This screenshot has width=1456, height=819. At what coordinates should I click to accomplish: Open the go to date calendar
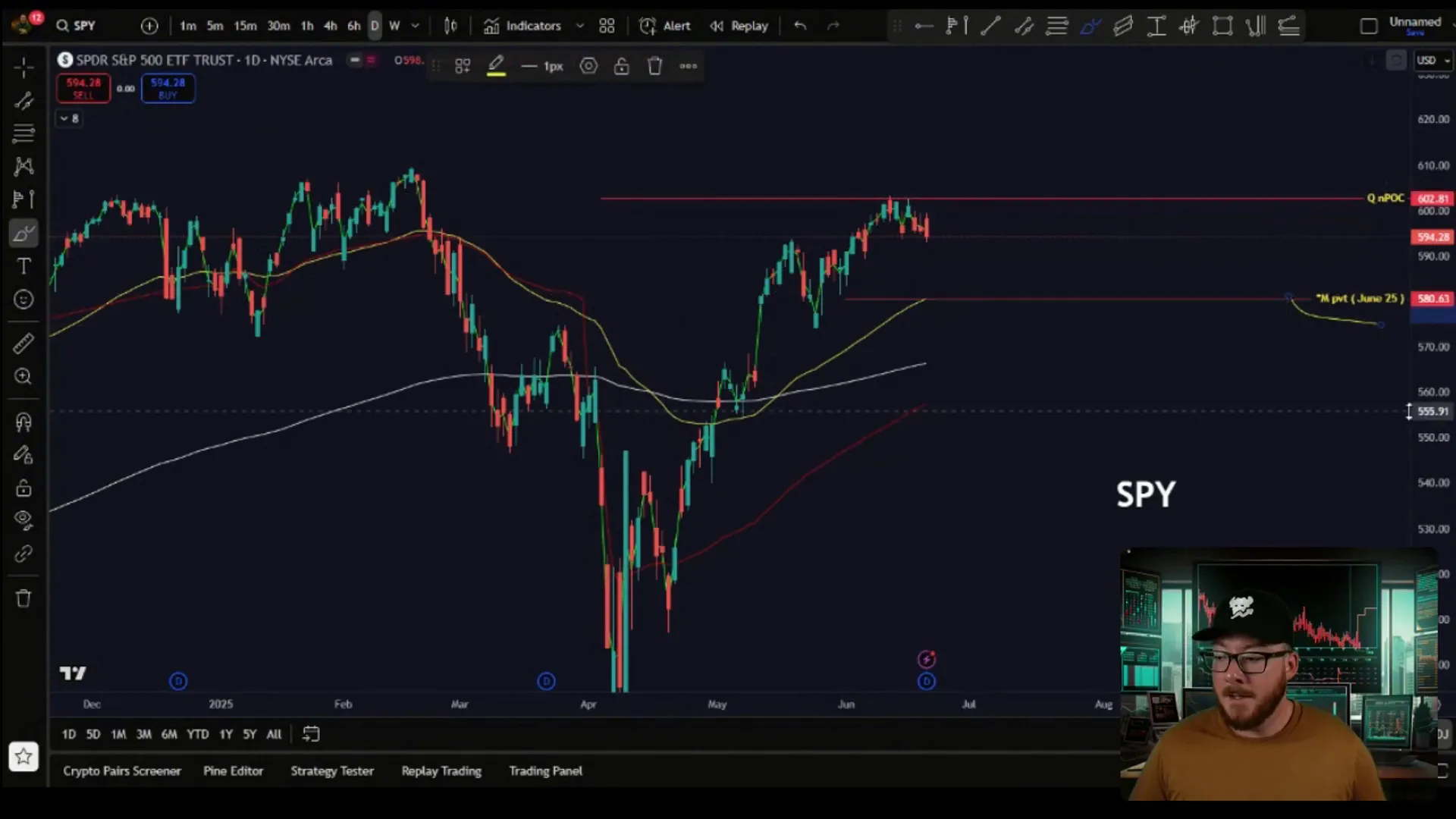click(x=311, y=734)
